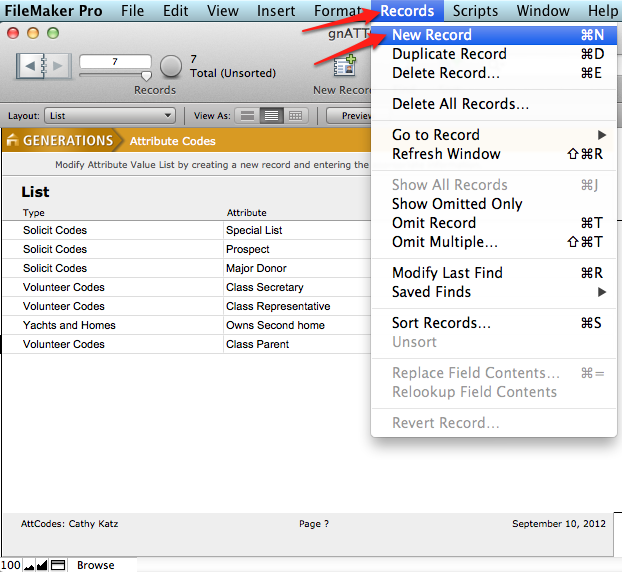Toggle the status toolbar icon at bottom

click(x=58, y=565)
